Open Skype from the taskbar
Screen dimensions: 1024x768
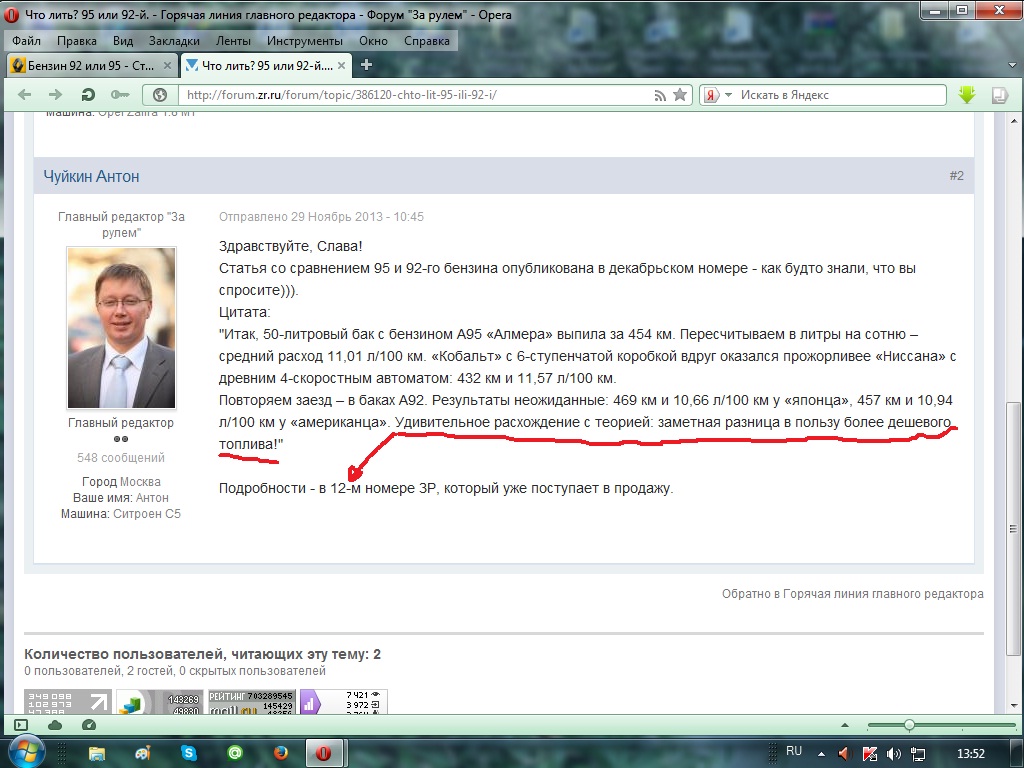[x=188, y=754]
